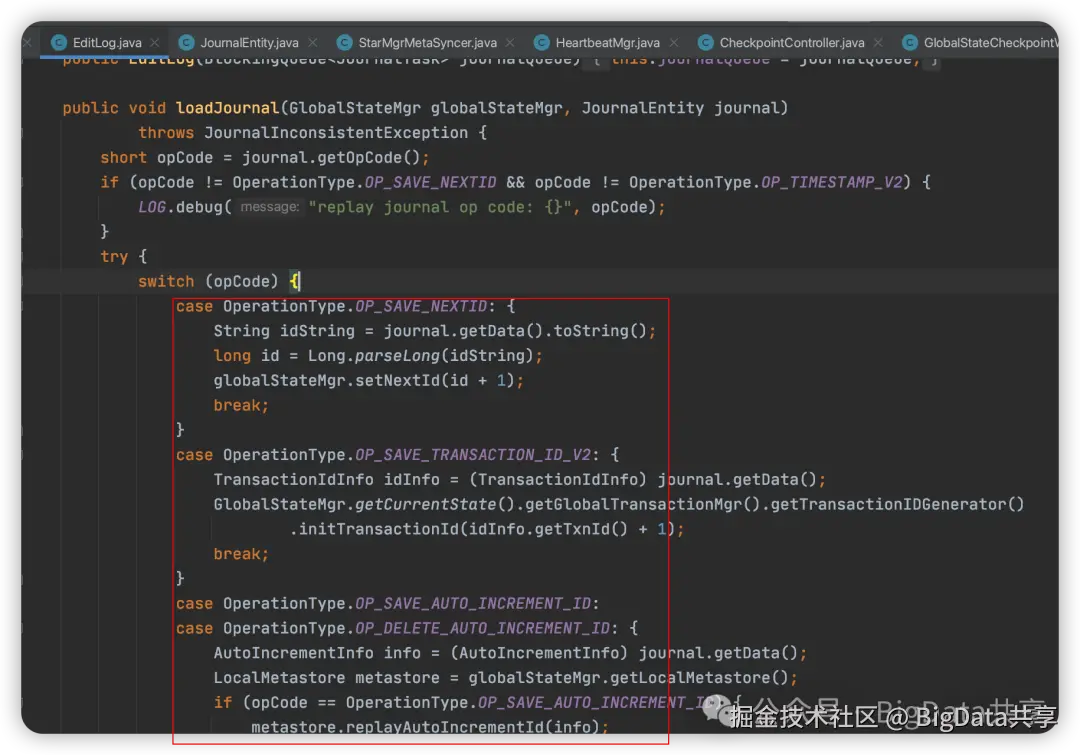Switch to HeartbeatMgr.java tab

[607, 43]
